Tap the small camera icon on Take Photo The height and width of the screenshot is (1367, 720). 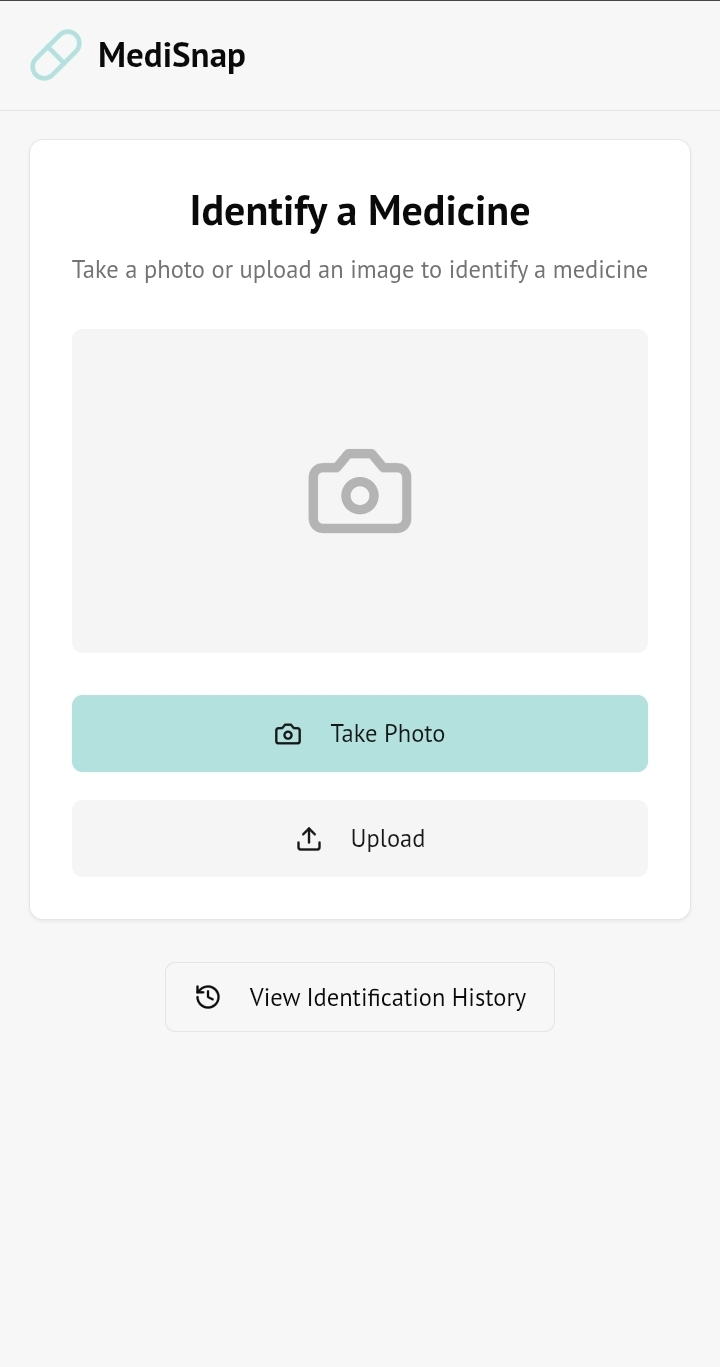(288, 734)
